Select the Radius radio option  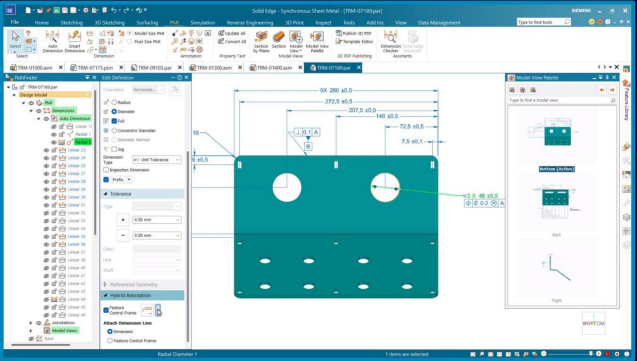114,103
